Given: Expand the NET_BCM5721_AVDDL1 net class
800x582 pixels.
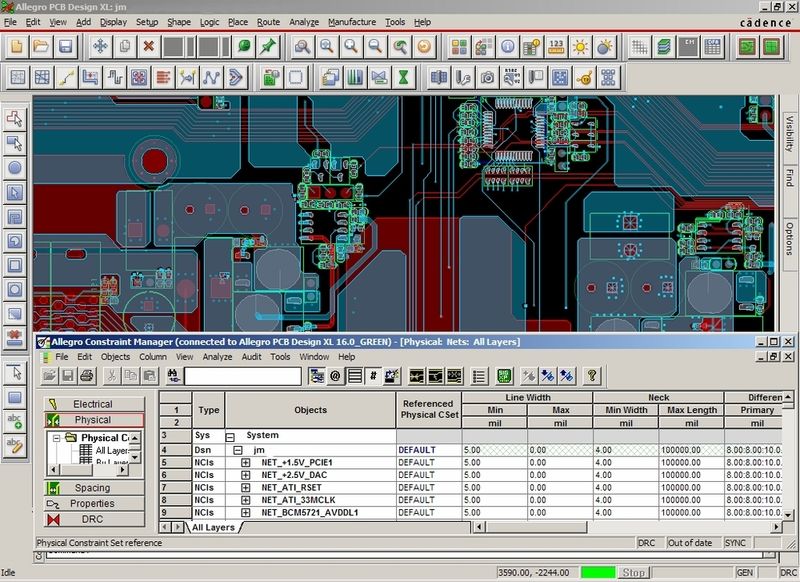Looking at the screenshot, I should [245, 513].
